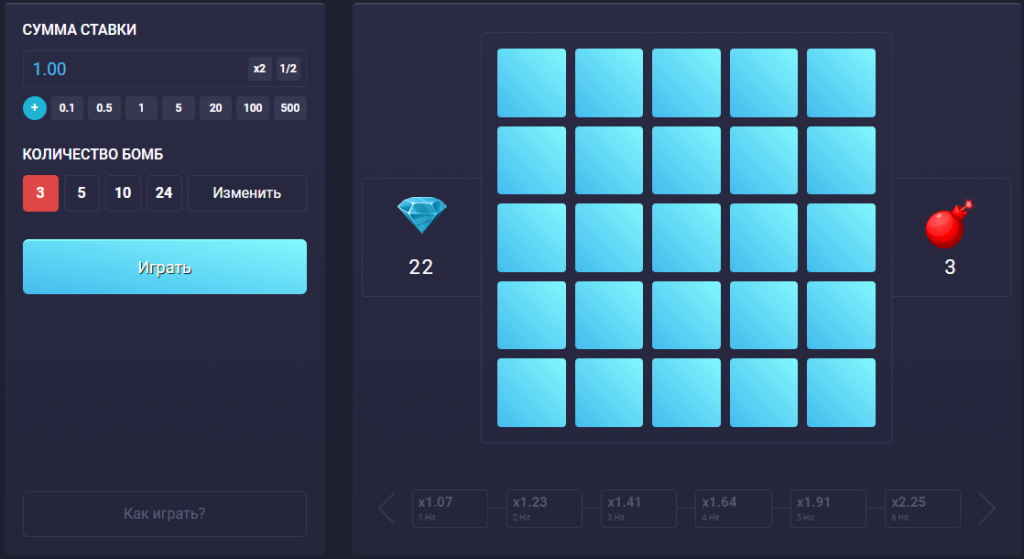Image resolution: width=1024 pixels, height=559 pixels.
Task: Select 24 bombs option
Action: tap(164, 193)
